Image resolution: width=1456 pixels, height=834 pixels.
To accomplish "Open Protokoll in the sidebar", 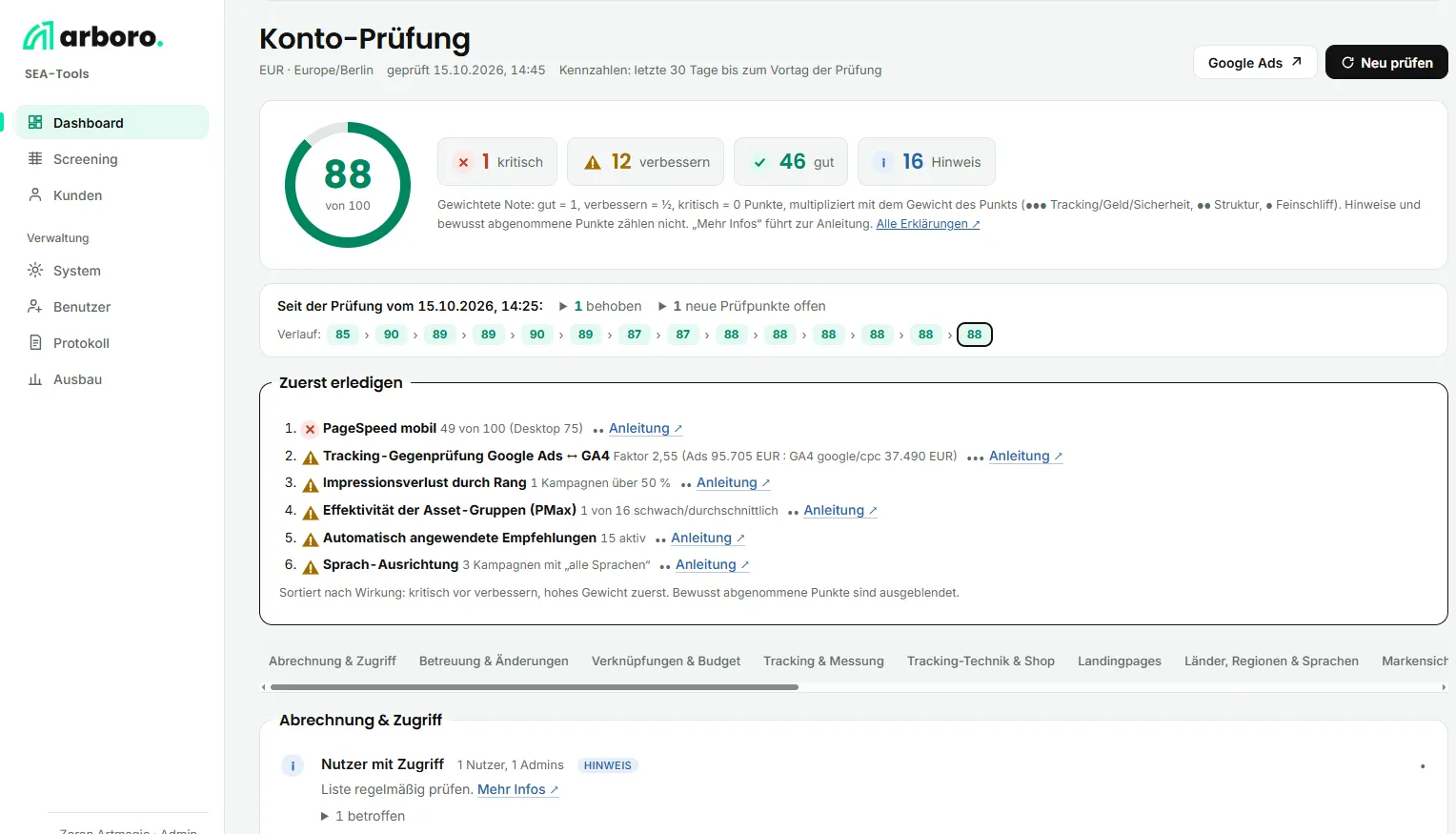I will click(112, 343).
